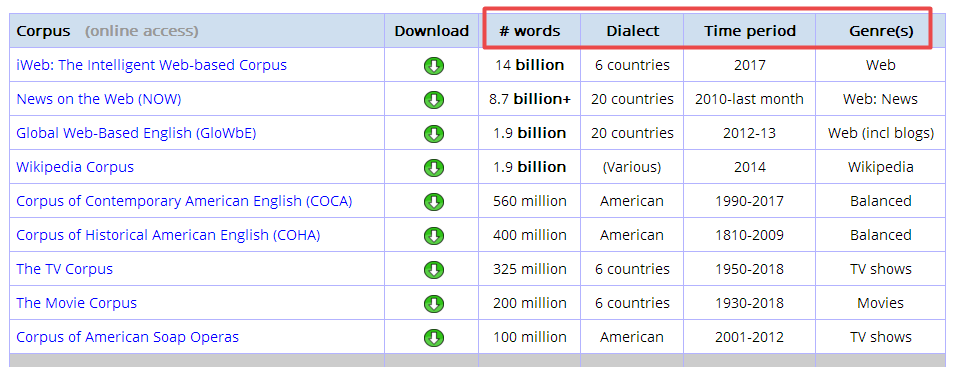Click the 'Time period' column header

tap(750, 31)
